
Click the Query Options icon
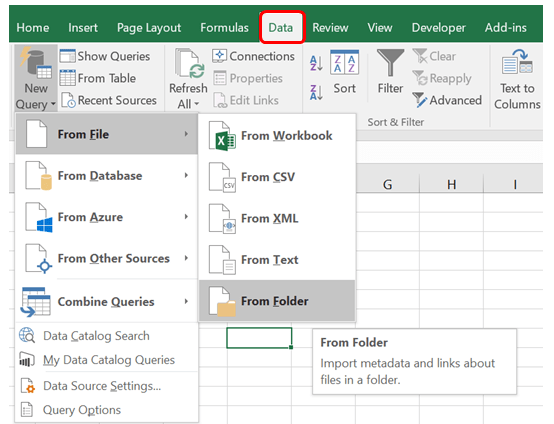click(27, 410)
